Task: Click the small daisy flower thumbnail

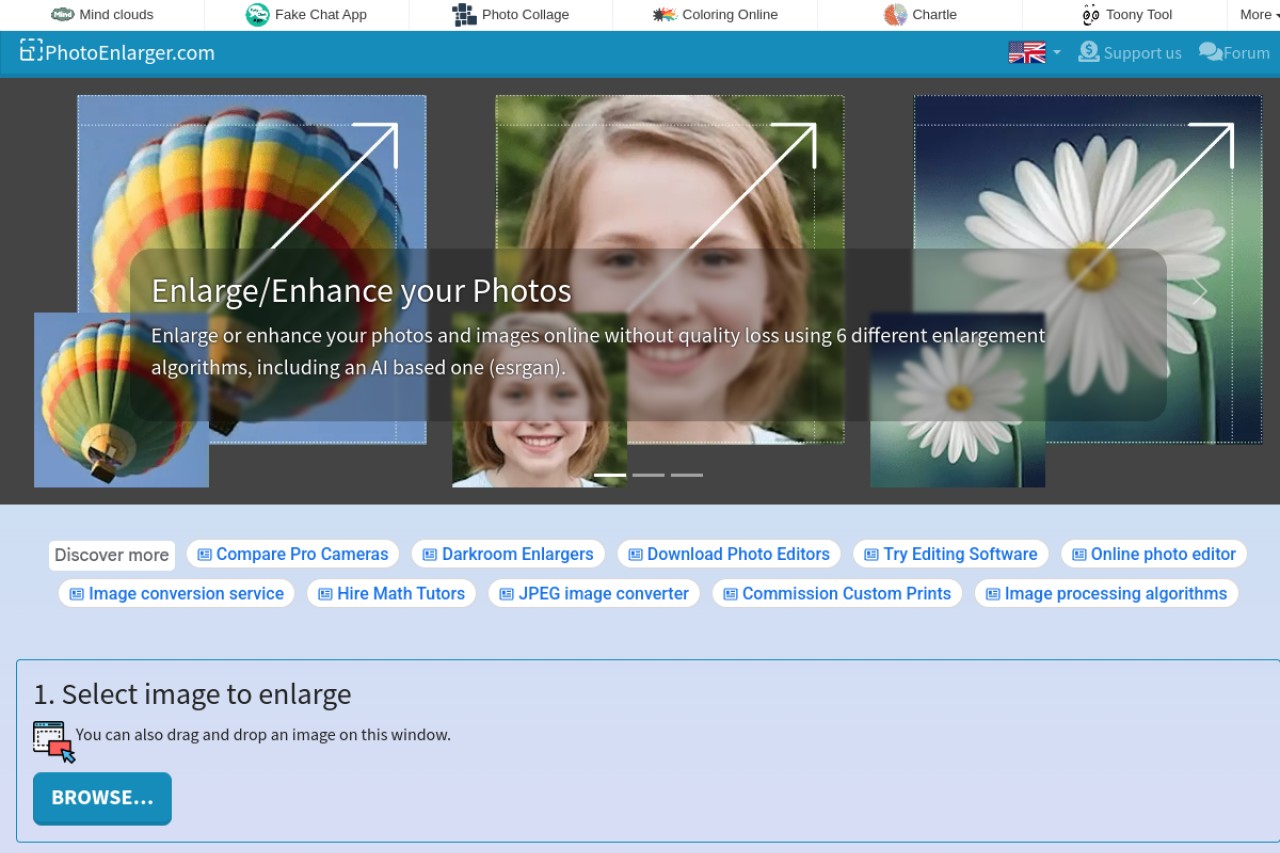Action: coord(957,400)
